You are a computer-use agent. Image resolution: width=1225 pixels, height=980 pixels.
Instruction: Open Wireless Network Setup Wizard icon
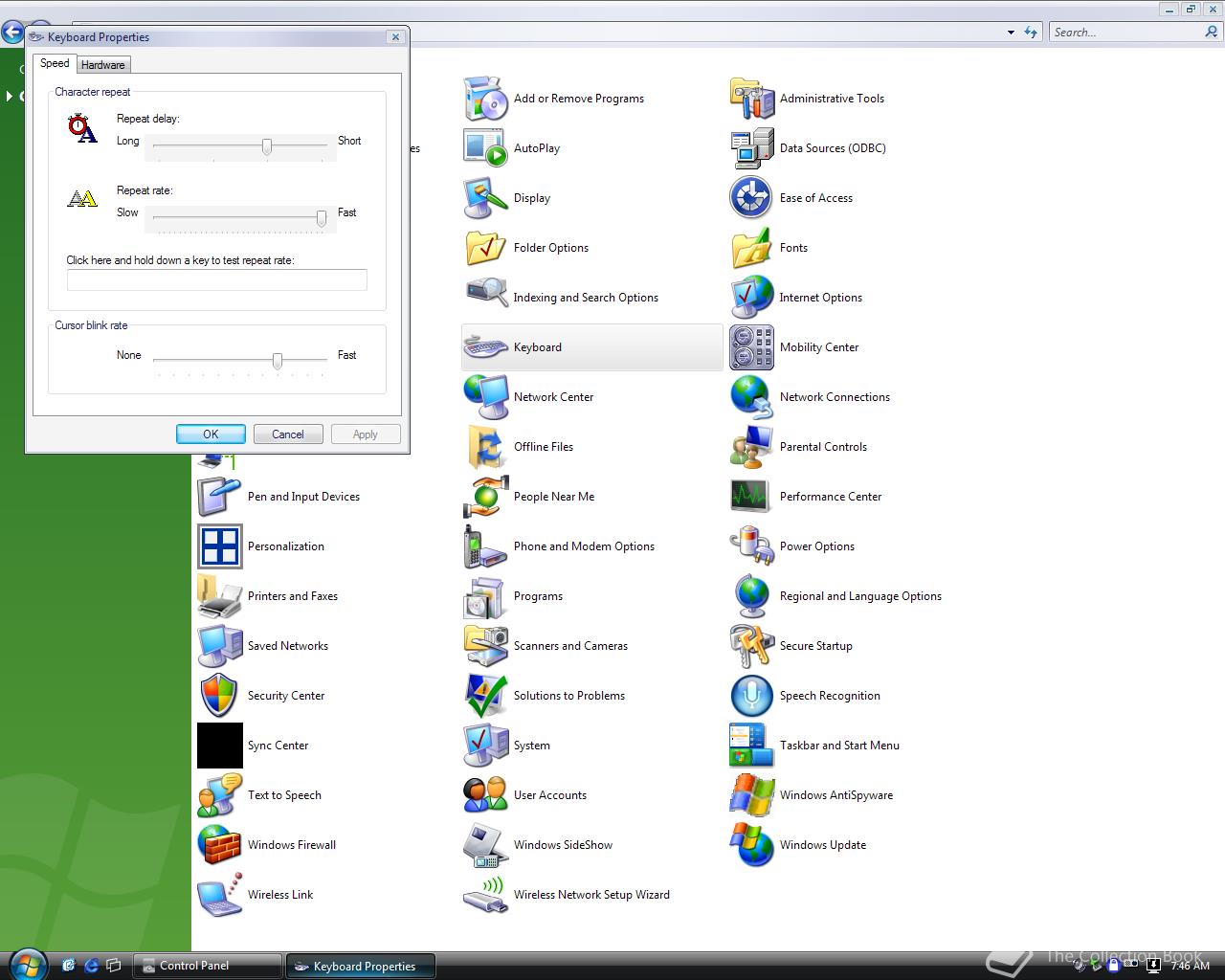pyautogui.click(x=485, y=895)
